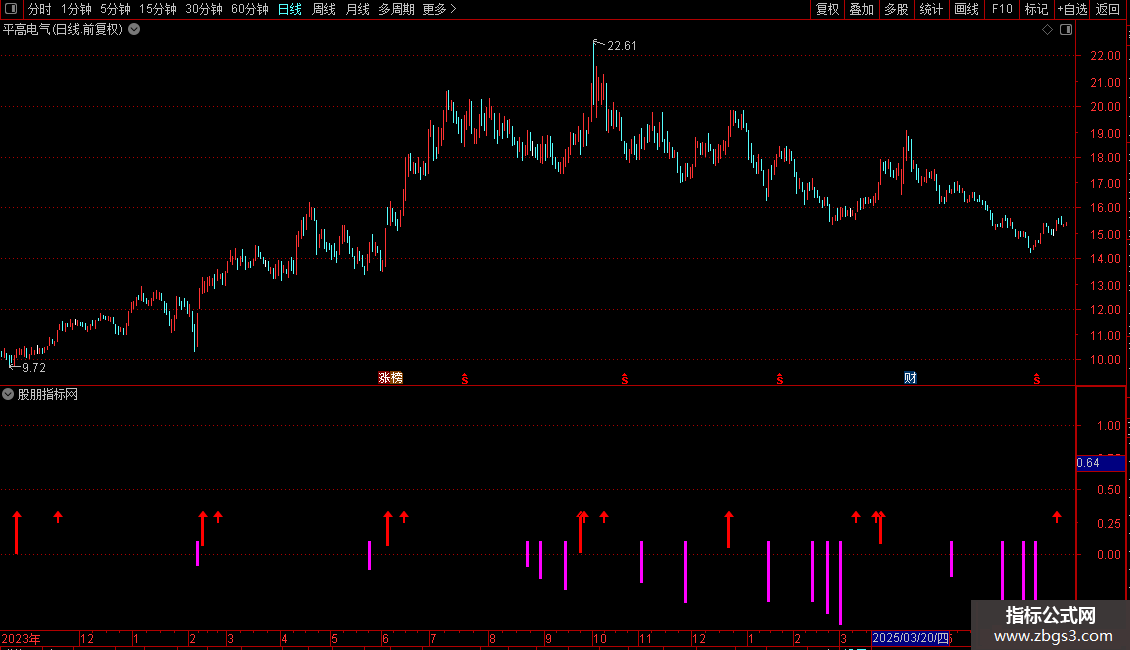Click the 22.61 high price label
The height and width of the screenshot is (650, 1130).
622,46
